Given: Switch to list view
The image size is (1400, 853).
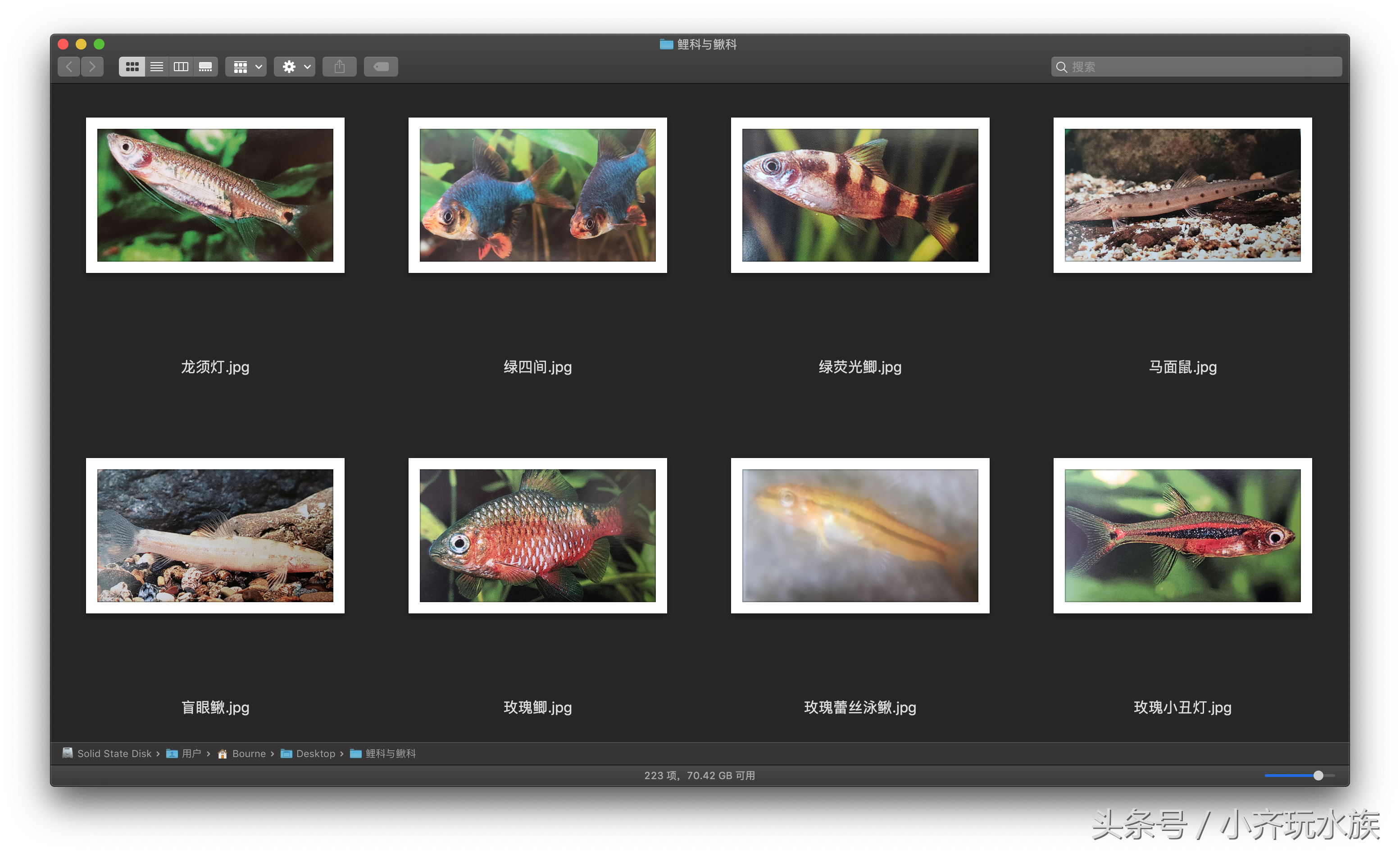Looking at the screenshot, I should 157,67.
